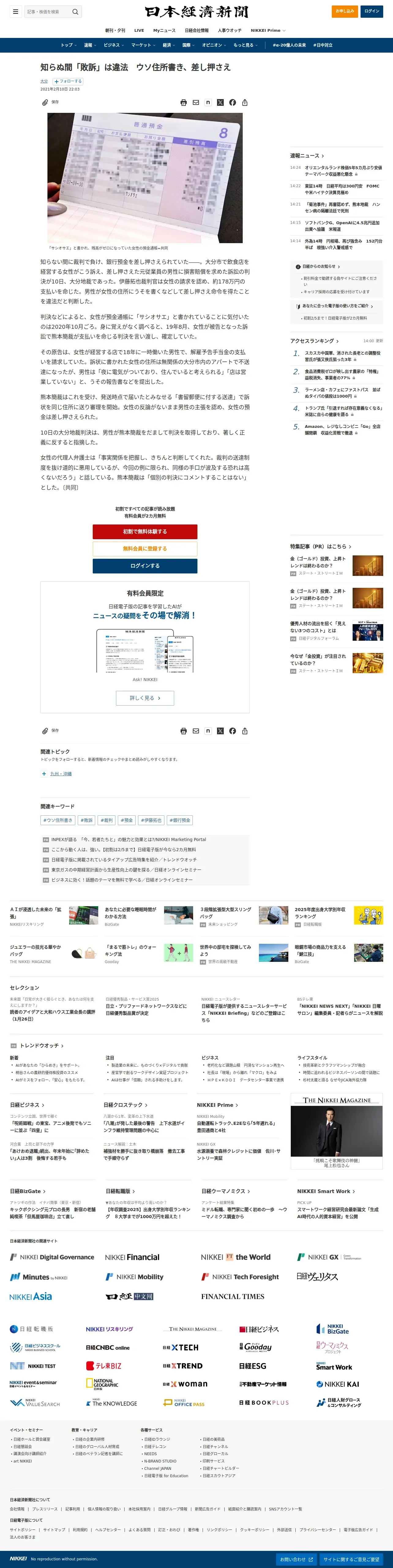Open the NIKKEI Asia logo link
Screen dimensions: 393x1568
tap(31, 1296)
